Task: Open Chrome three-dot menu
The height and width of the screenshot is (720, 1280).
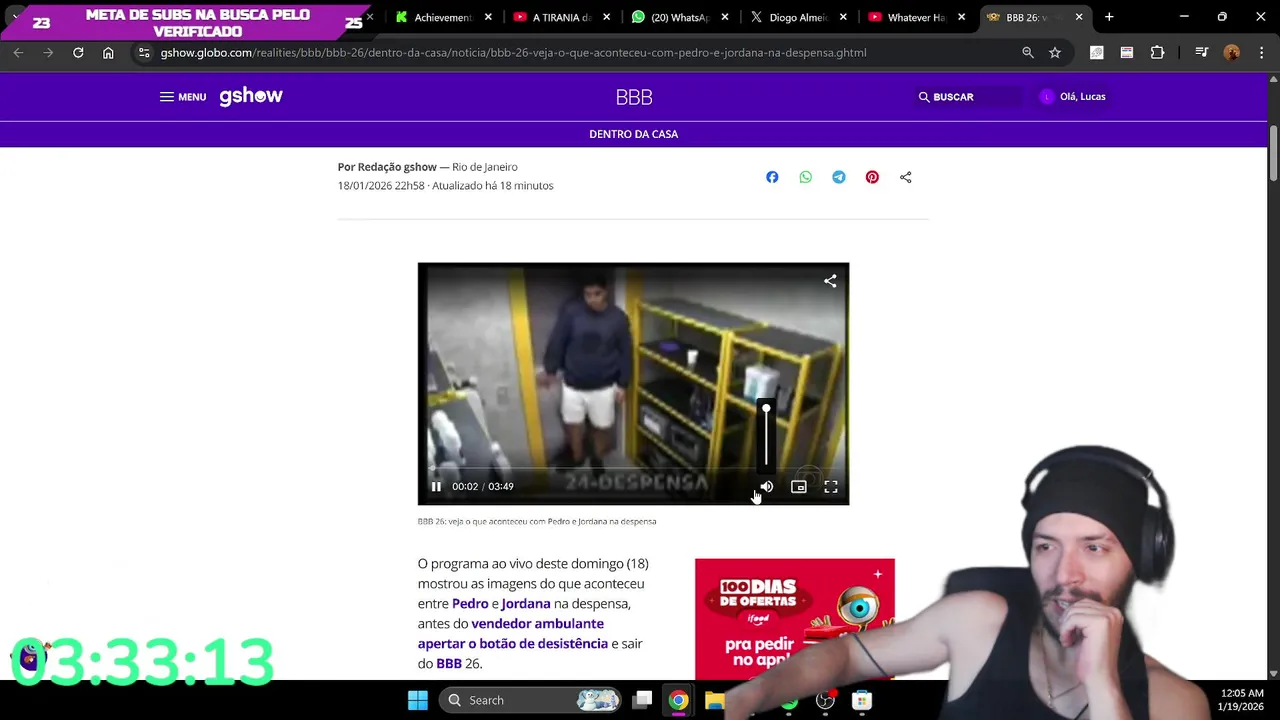Action: [x=1260, y=53]
